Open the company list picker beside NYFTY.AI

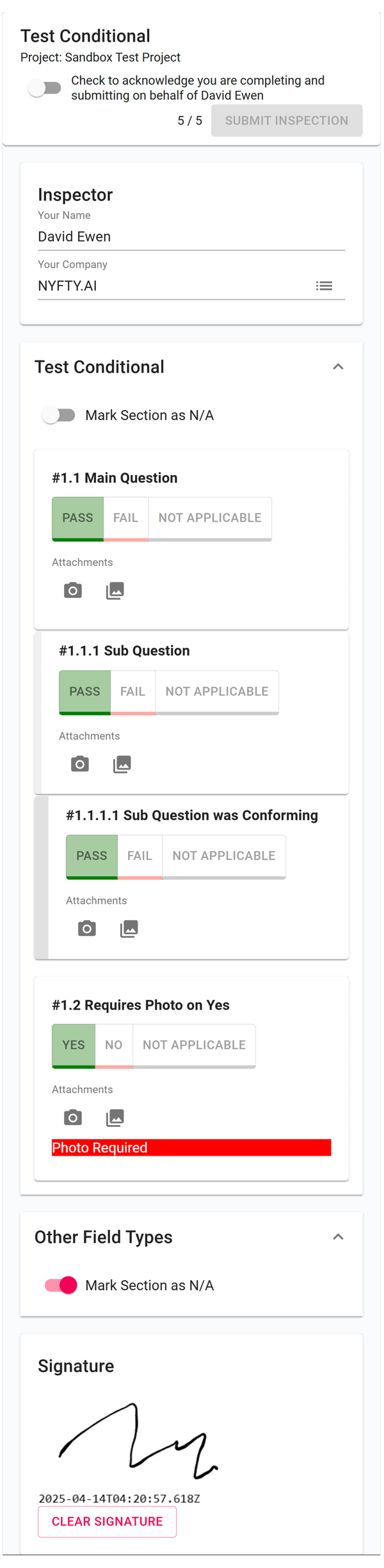click(325, 286)
